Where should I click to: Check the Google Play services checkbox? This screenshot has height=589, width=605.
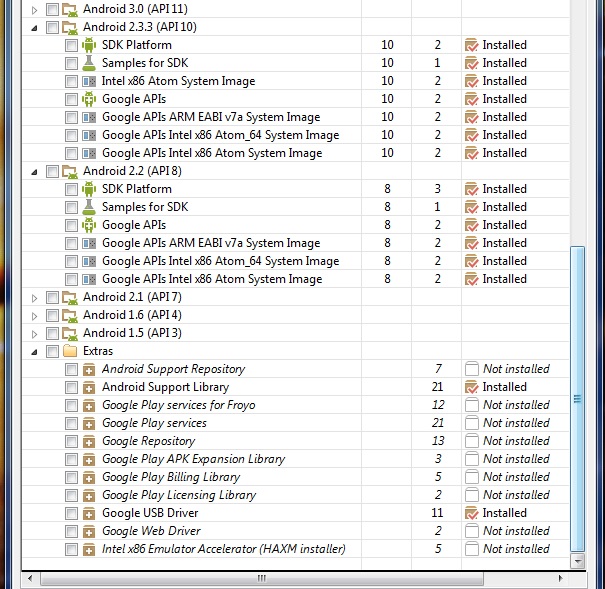pos(71,423)
